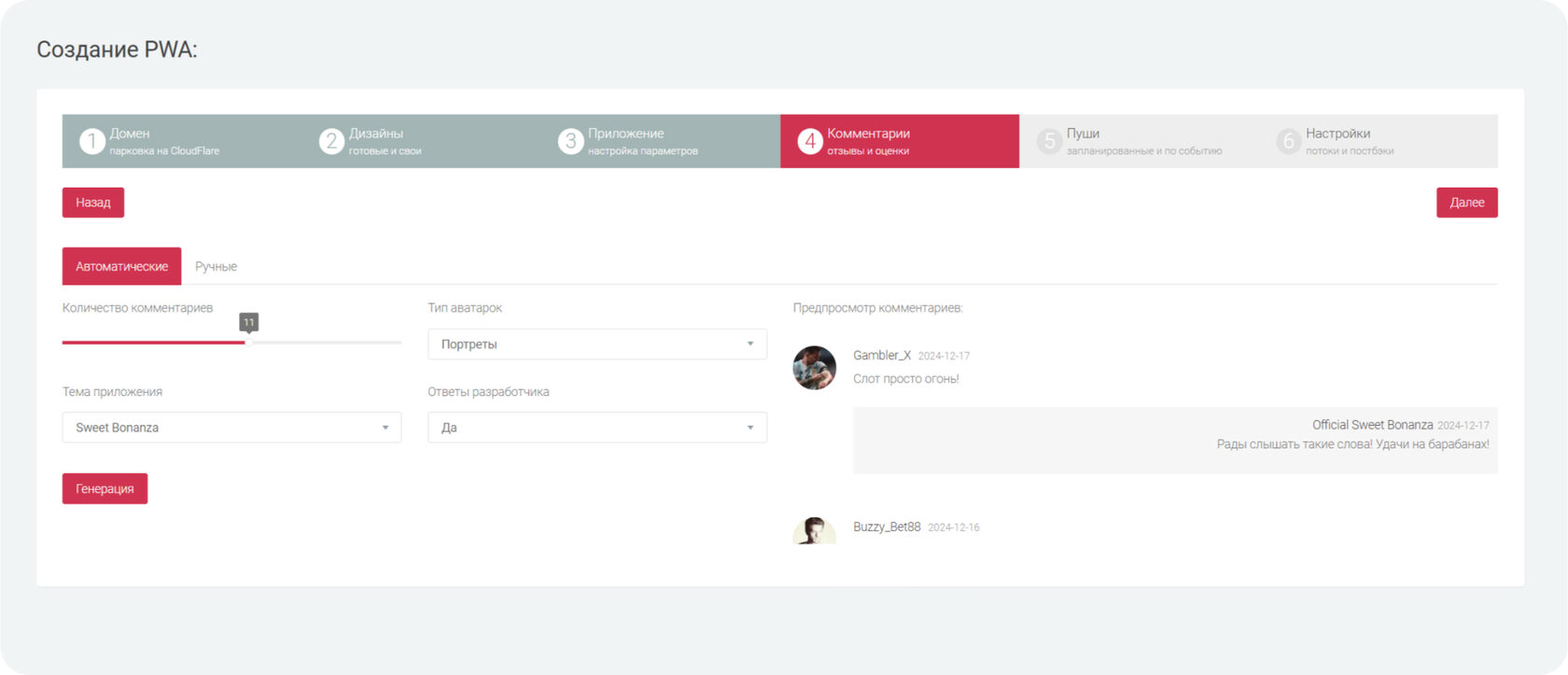Image resolution: width=1568 pixels, height=675 pixels.
Task: Switch to the Ручные tab
Action: pos(216,267)
